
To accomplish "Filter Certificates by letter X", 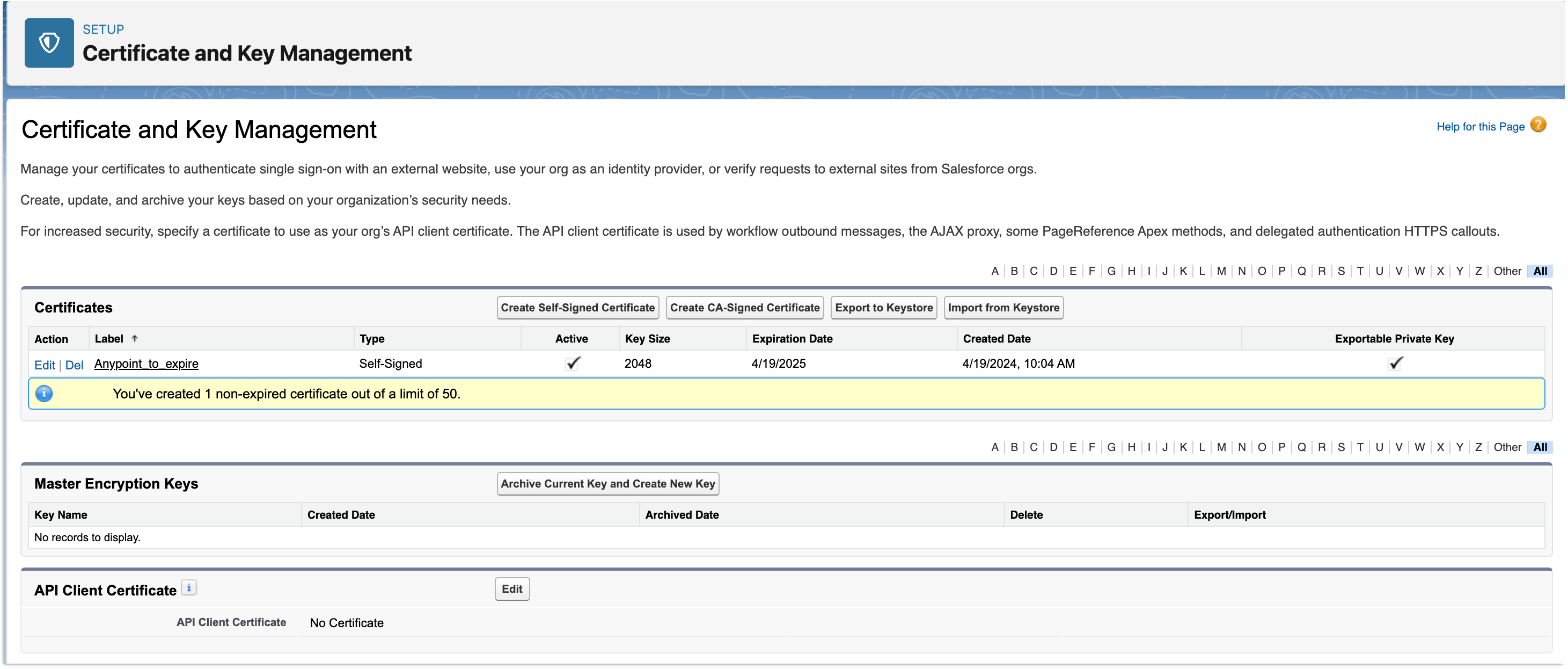I will coord(1440,271).
